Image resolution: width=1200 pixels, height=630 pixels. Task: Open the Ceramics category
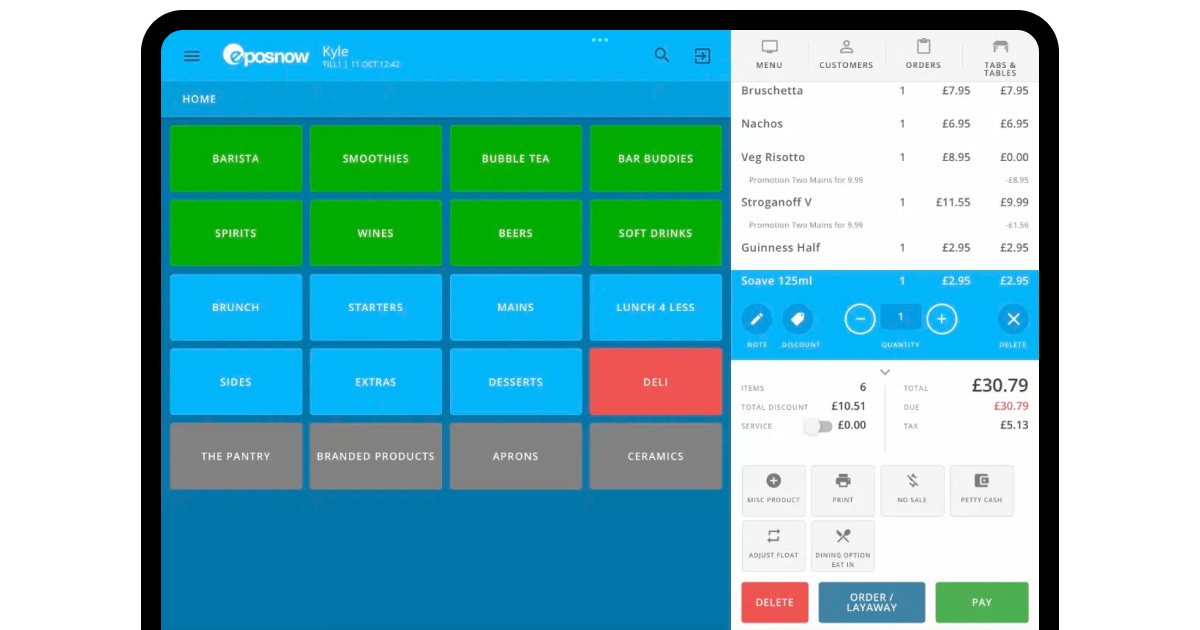coord(656,456)
